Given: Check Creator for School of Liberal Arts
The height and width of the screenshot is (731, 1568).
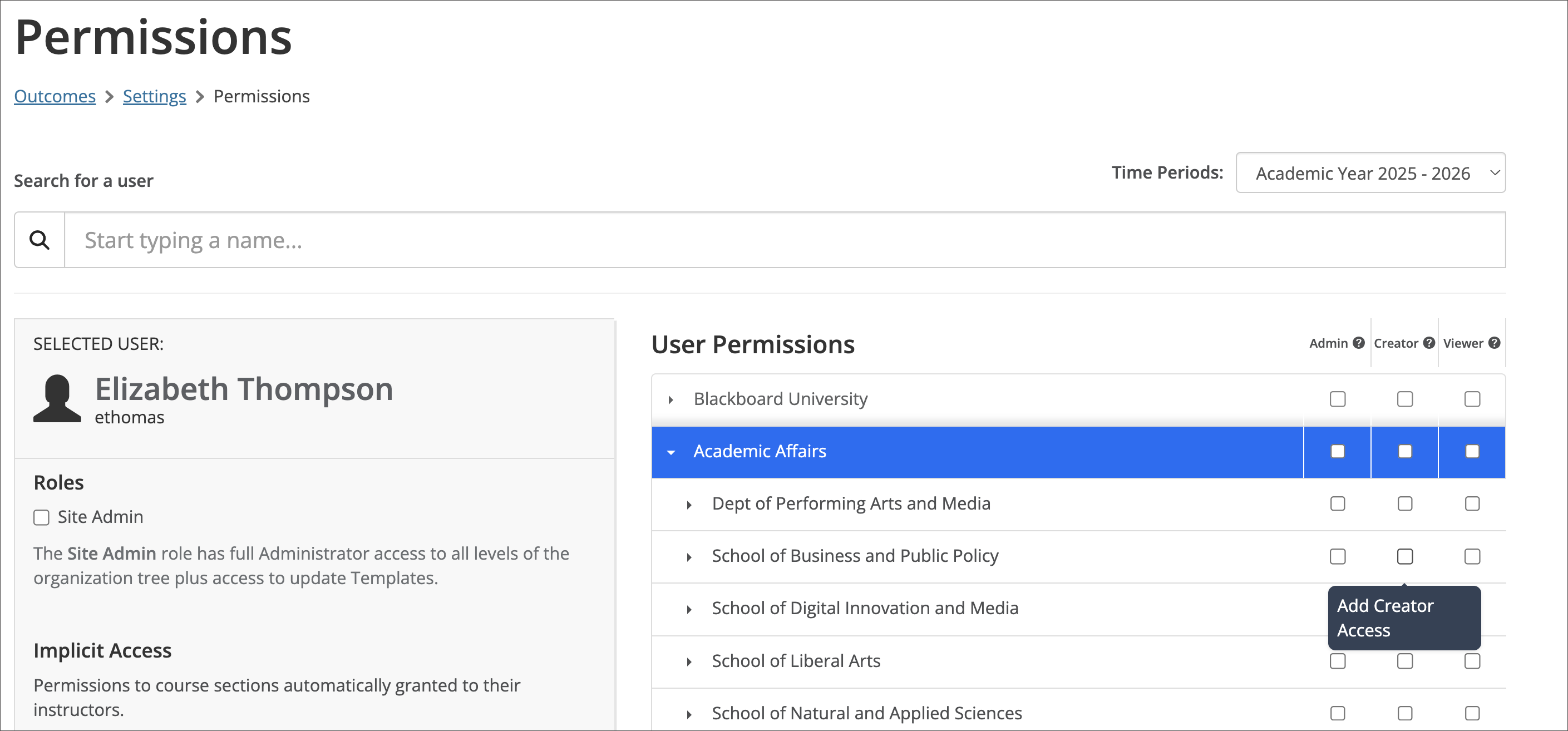Looking at the screenshot, I should (1405, 661).
